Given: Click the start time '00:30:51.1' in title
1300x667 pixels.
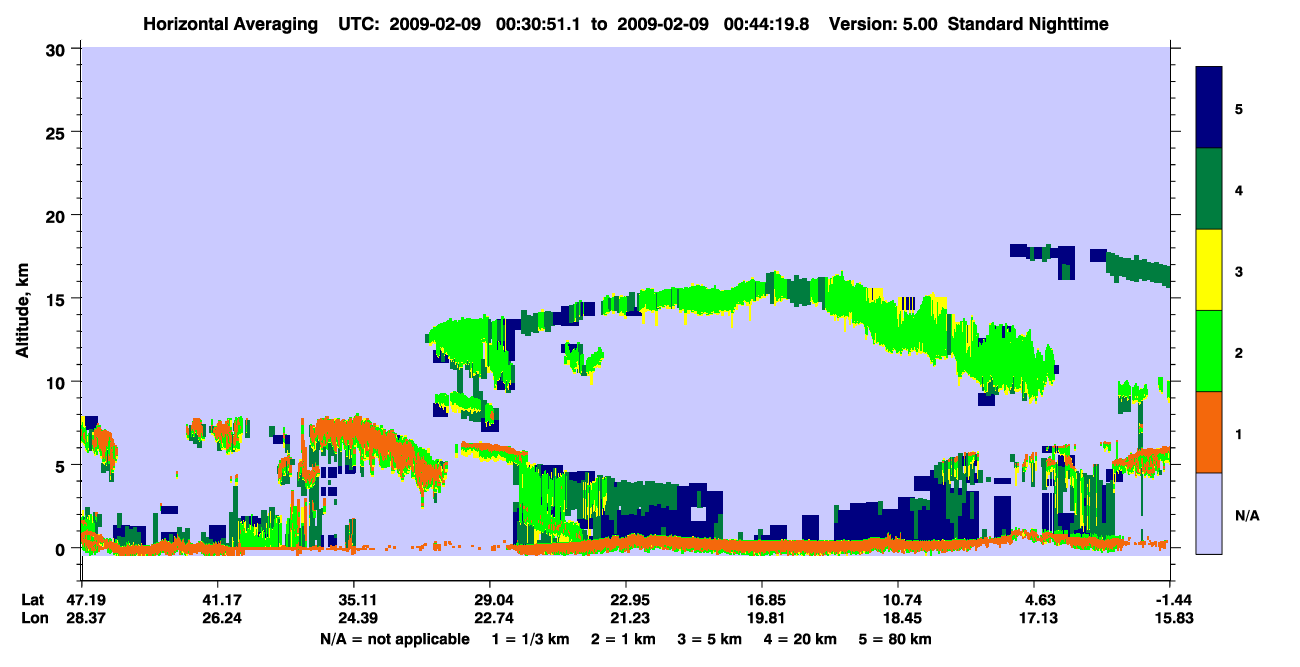Looking at the screenshot, I should pyautogui.click(x=539, y=24).
